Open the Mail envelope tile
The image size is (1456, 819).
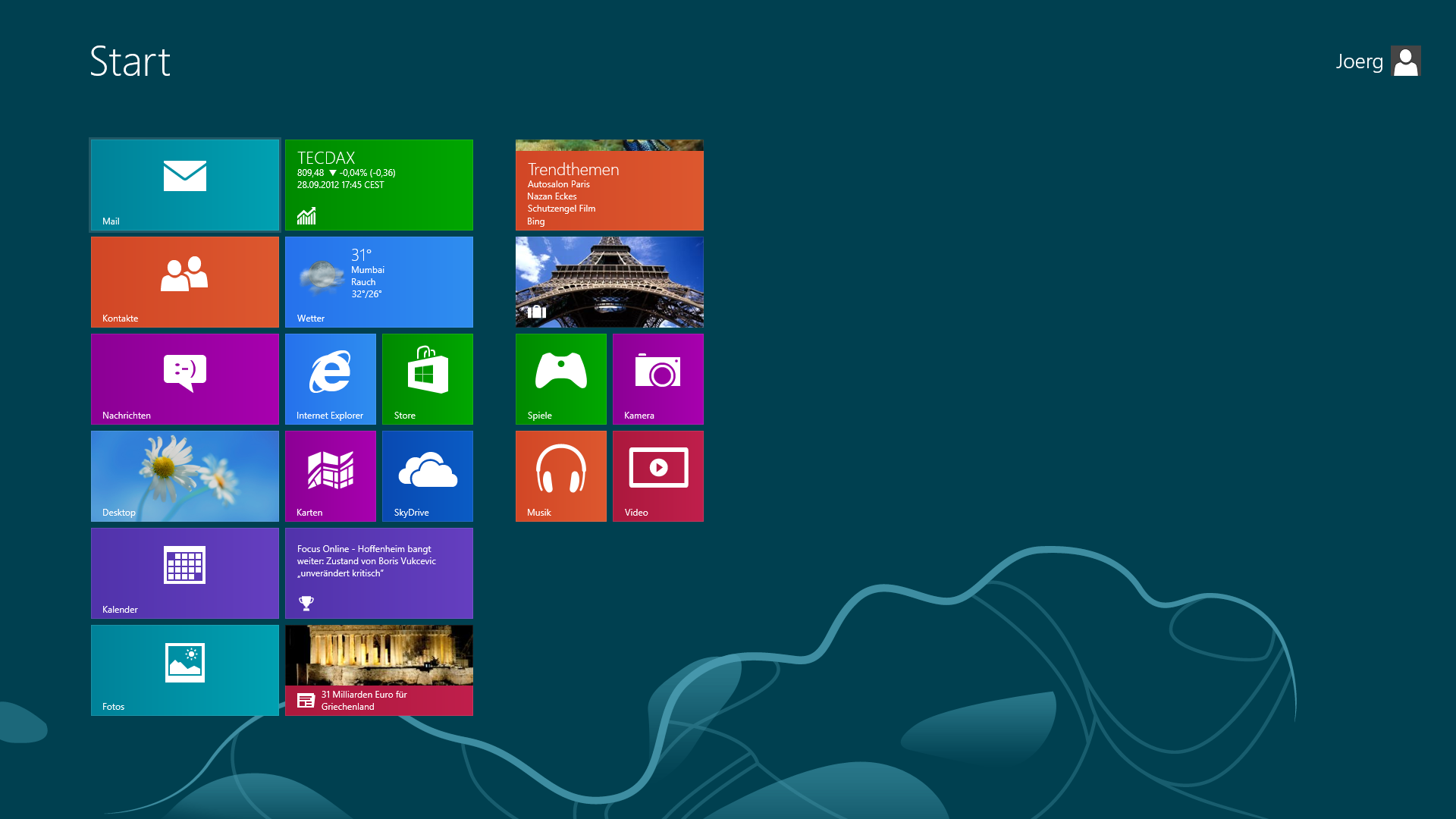tap(185, 185)
